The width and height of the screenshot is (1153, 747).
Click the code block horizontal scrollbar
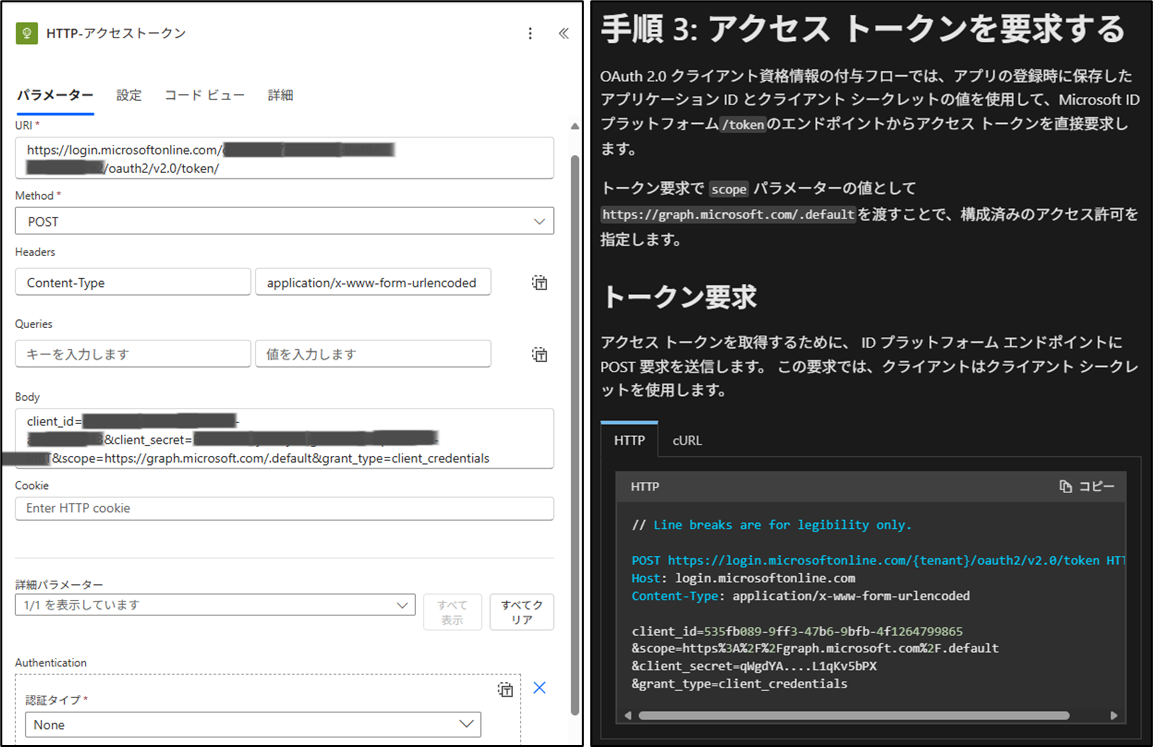854,715
